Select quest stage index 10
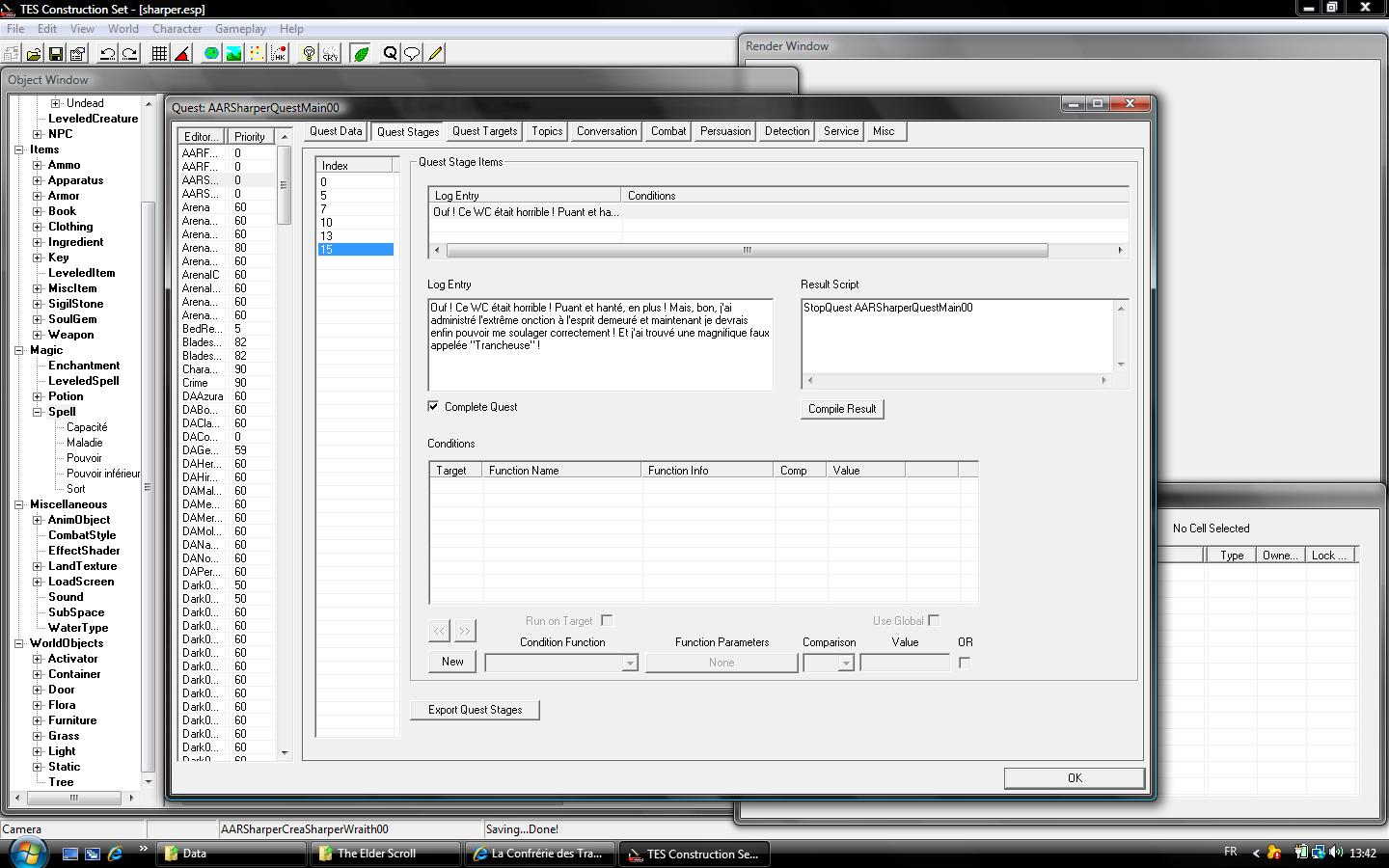This screenshot has width=1389, height=868. tap(326, 223)
